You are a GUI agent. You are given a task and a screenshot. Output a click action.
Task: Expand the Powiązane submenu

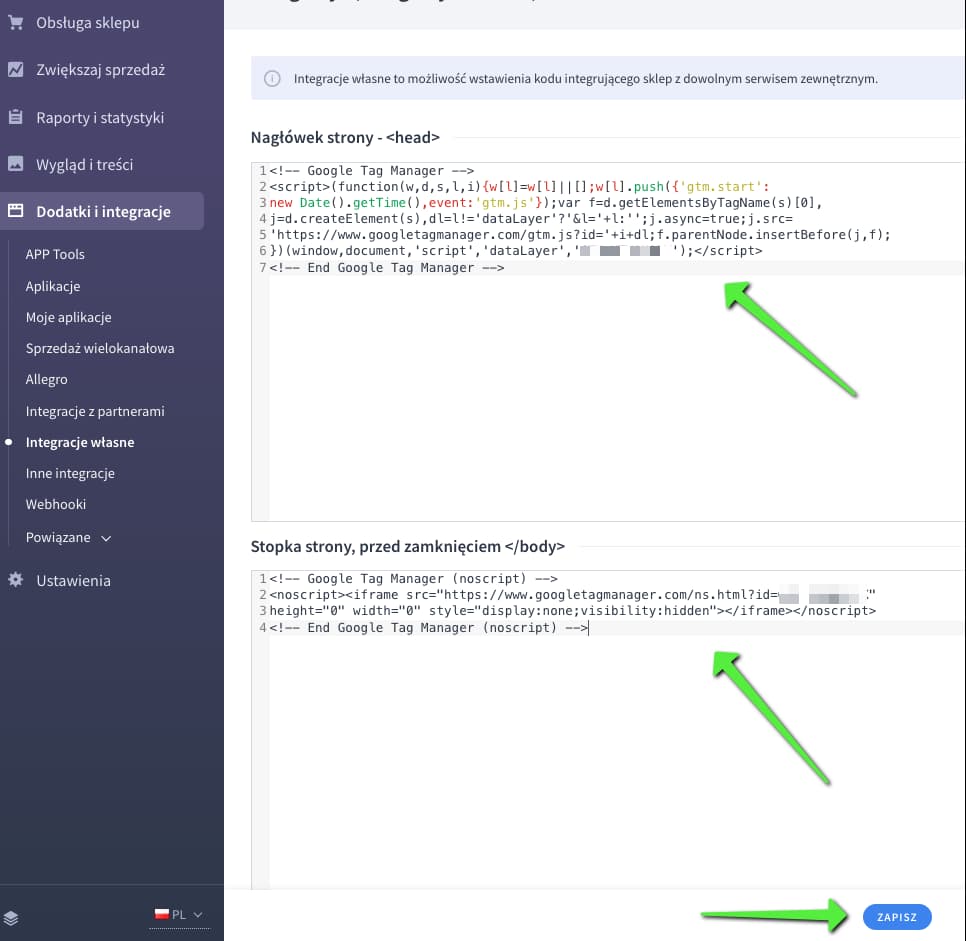(68, 537)
